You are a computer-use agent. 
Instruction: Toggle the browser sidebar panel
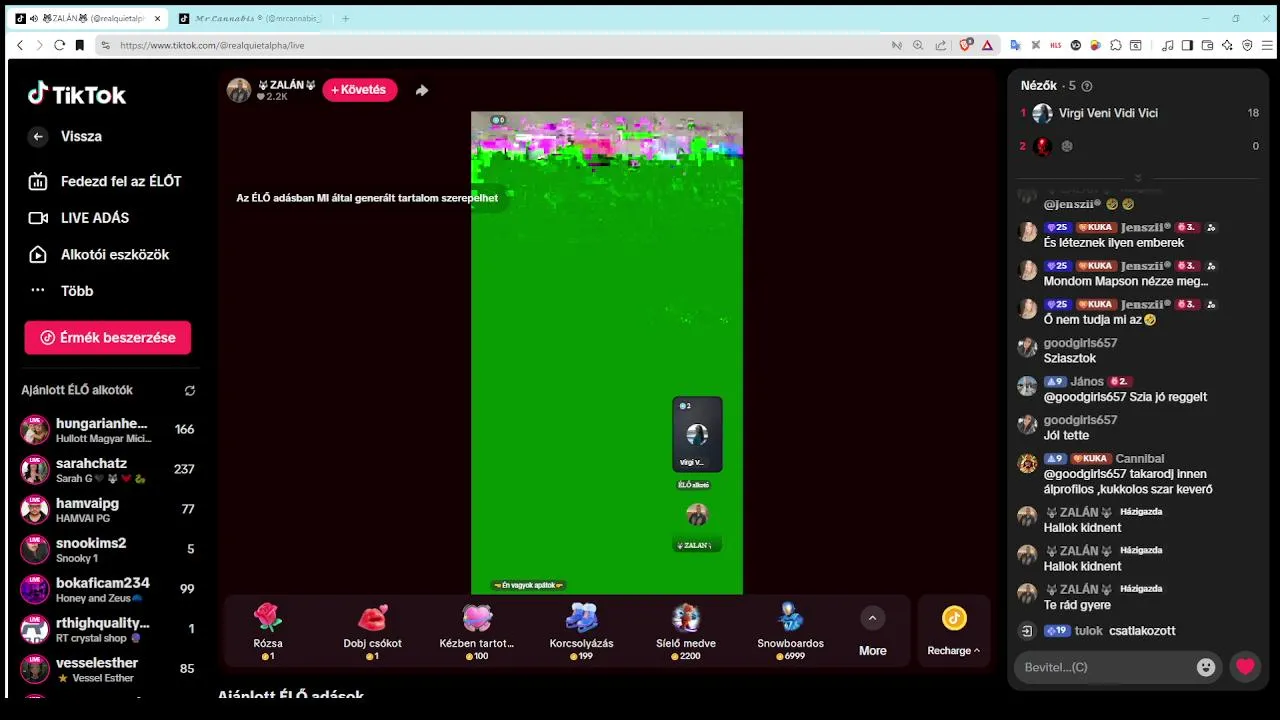click(x=1187, y=45)
